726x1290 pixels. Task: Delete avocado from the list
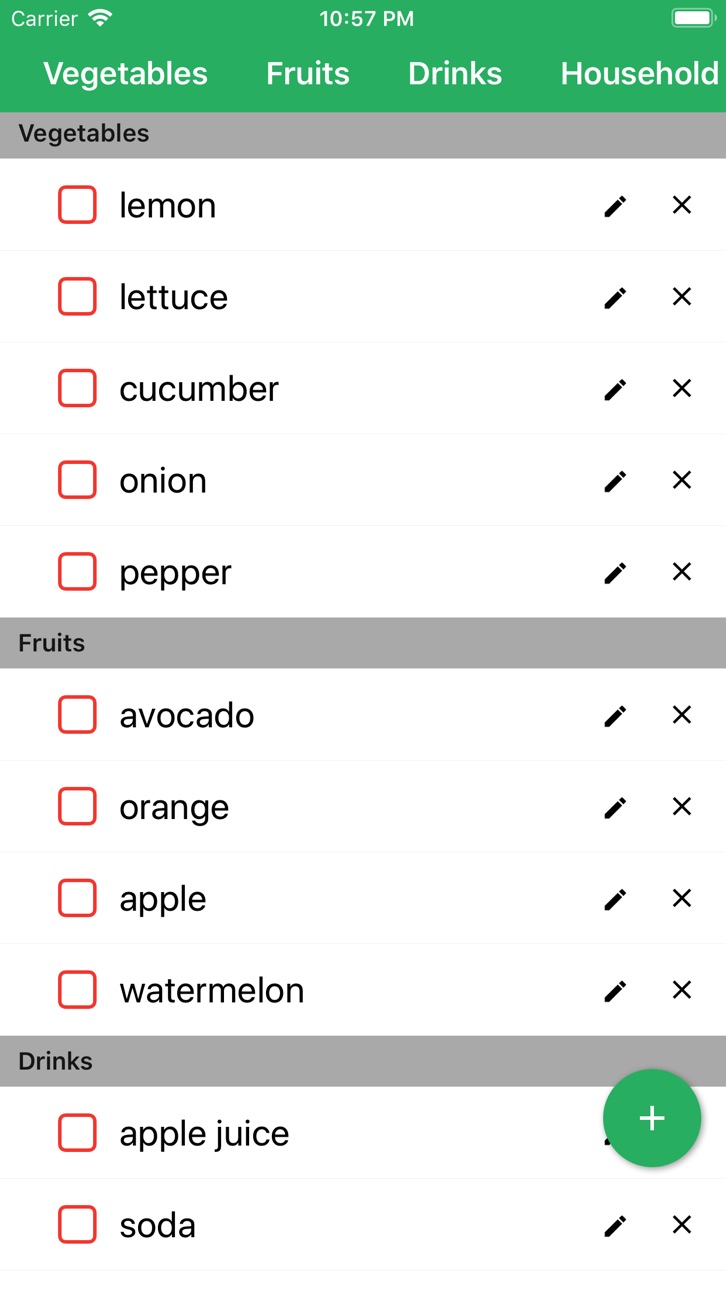682,715
